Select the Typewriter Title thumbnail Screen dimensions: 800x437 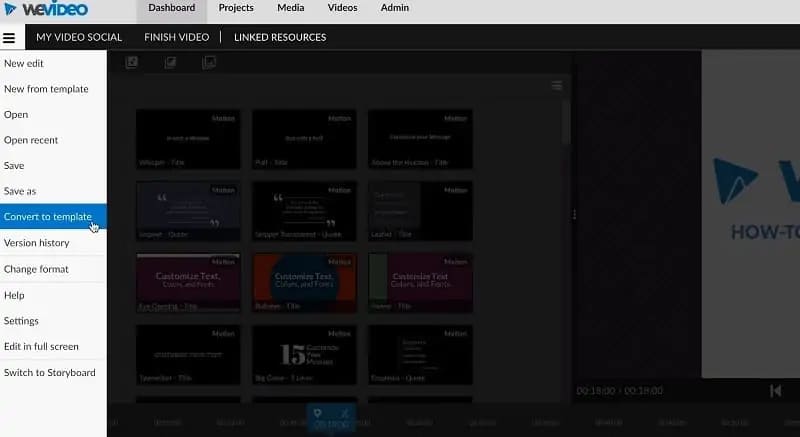click(188, 354)
